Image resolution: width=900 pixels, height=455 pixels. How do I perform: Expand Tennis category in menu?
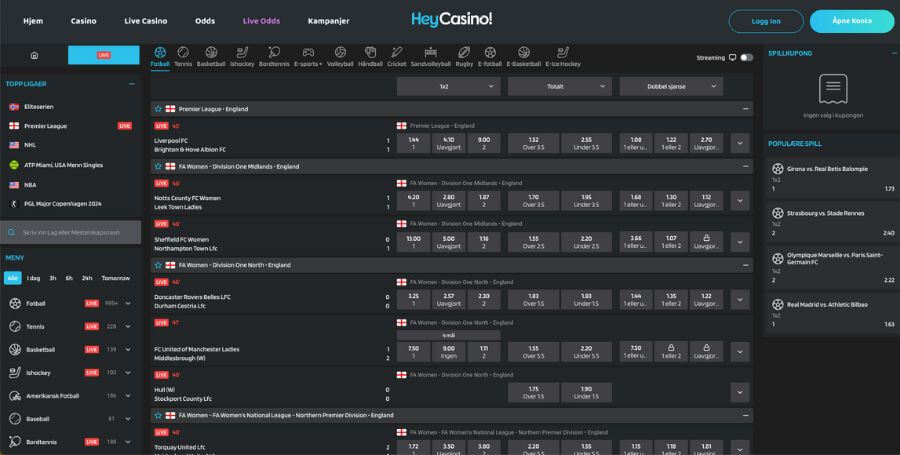tap(128, 326)
